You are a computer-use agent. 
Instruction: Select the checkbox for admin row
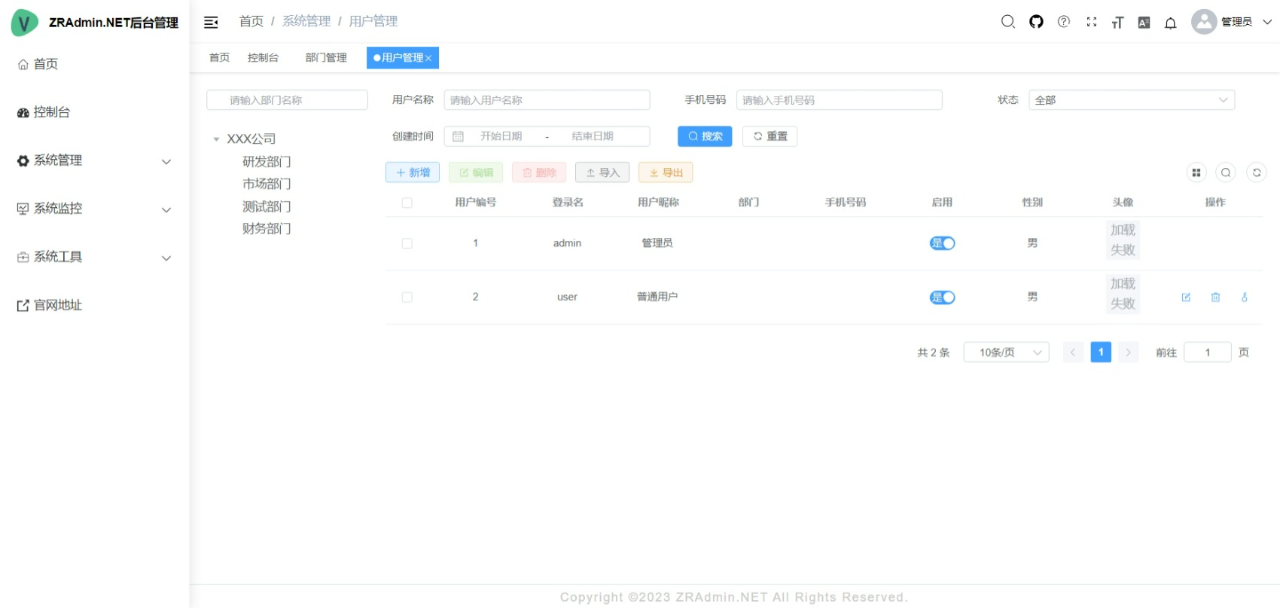point(407,243)
